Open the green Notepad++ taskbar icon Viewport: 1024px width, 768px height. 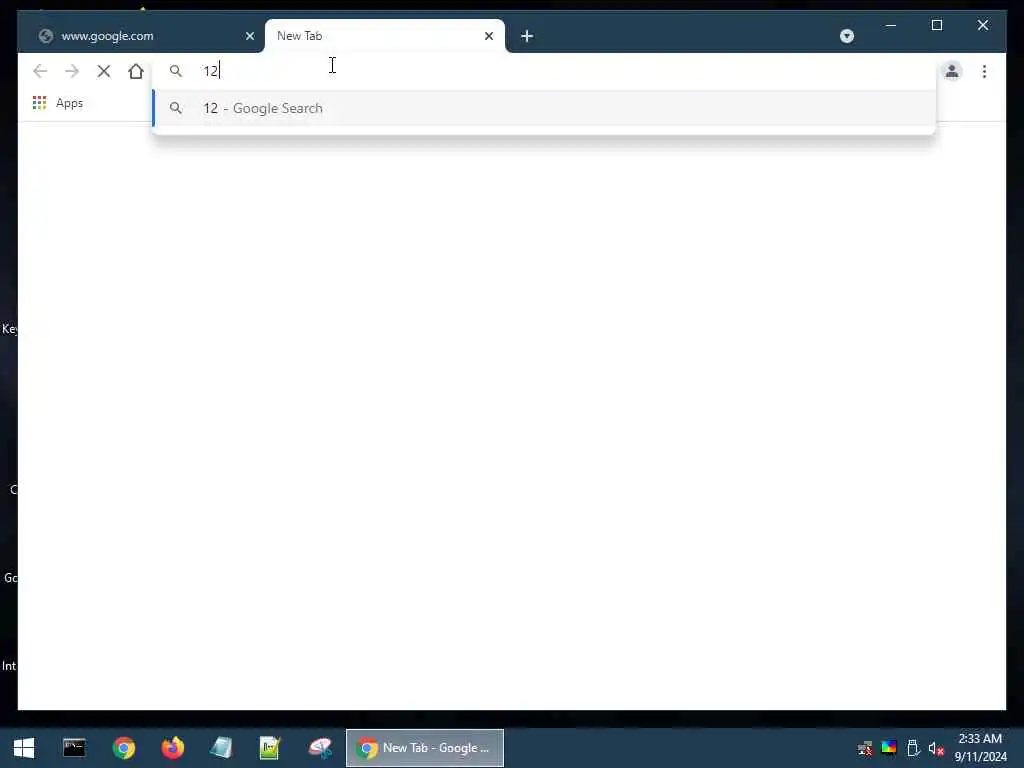[270, 748]
